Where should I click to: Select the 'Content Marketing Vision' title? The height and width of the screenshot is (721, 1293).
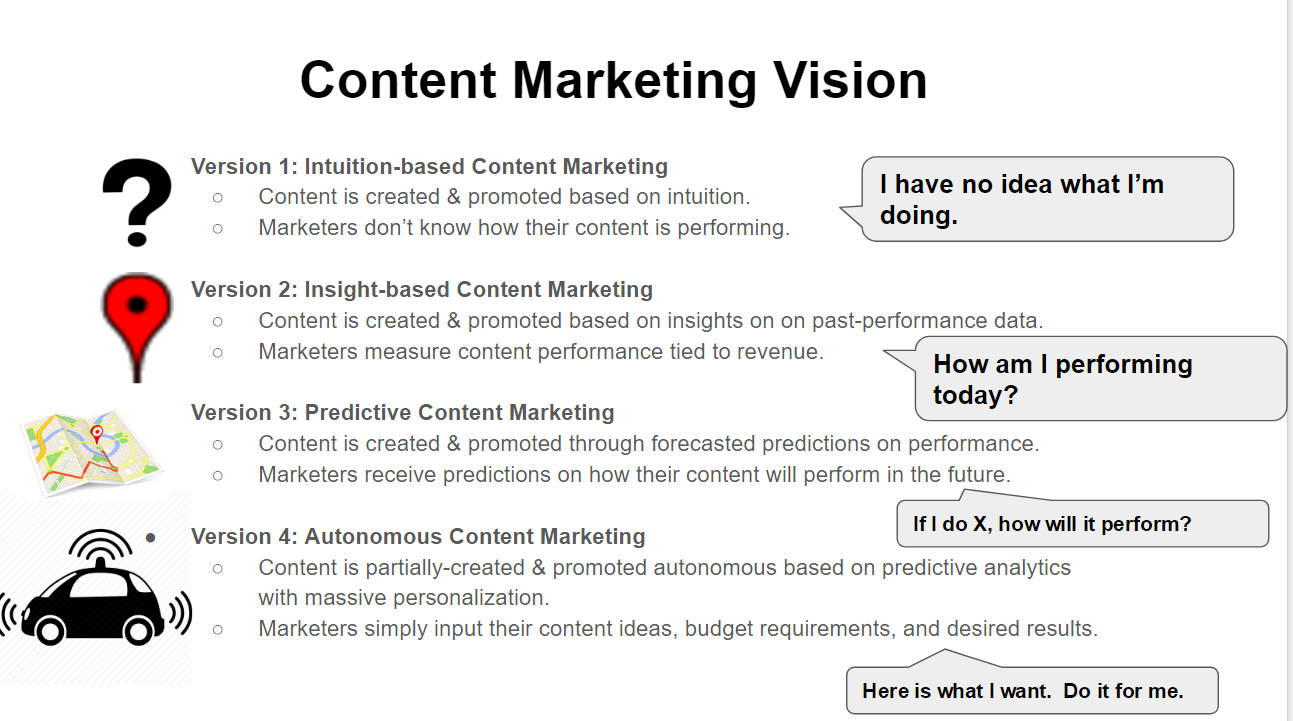coord(613,79)
